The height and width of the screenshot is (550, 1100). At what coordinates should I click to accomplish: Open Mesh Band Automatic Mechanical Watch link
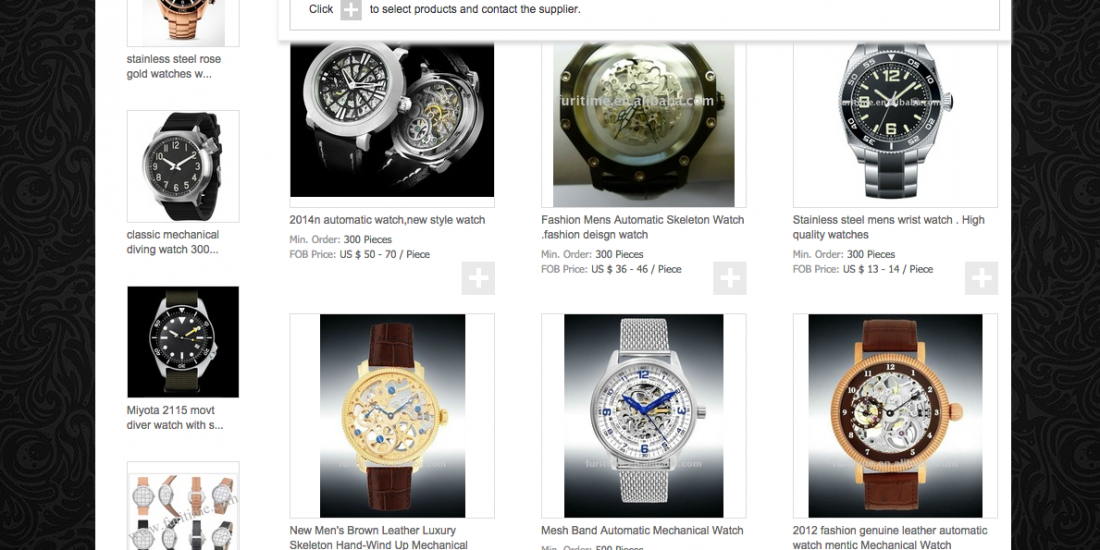point(642,531)
